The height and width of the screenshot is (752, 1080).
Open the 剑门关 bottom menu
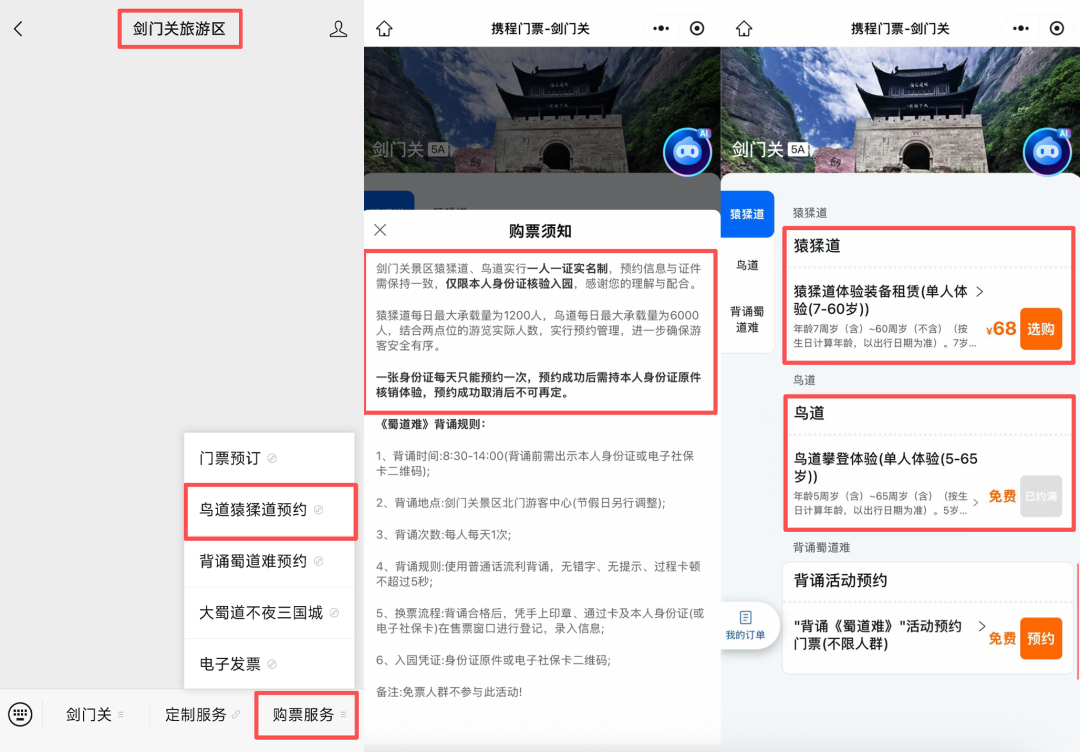click(x=95, y=715)
